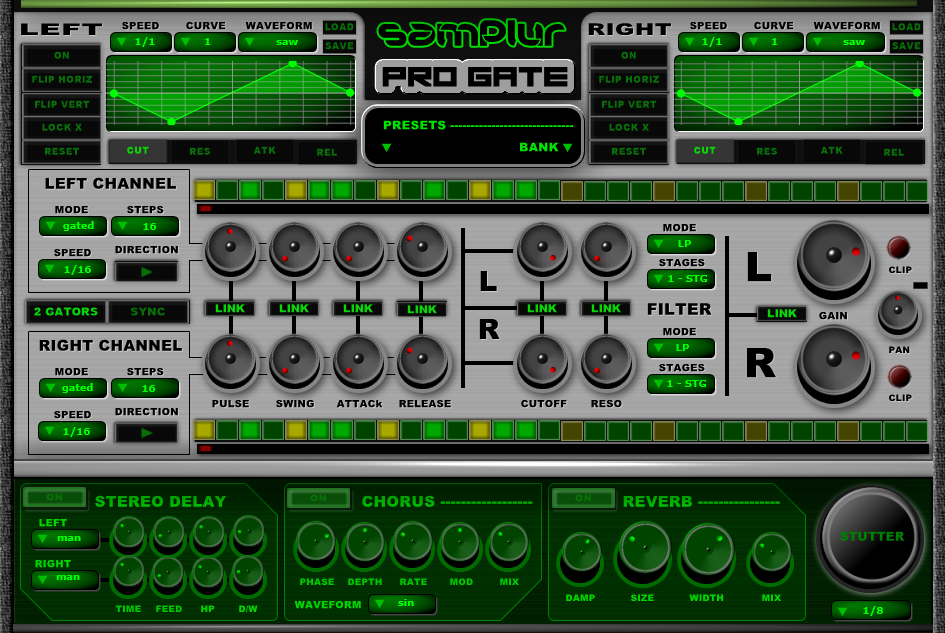Open the RIGHT envelope WAVEFORM saw dropdown

coord(845,42)
